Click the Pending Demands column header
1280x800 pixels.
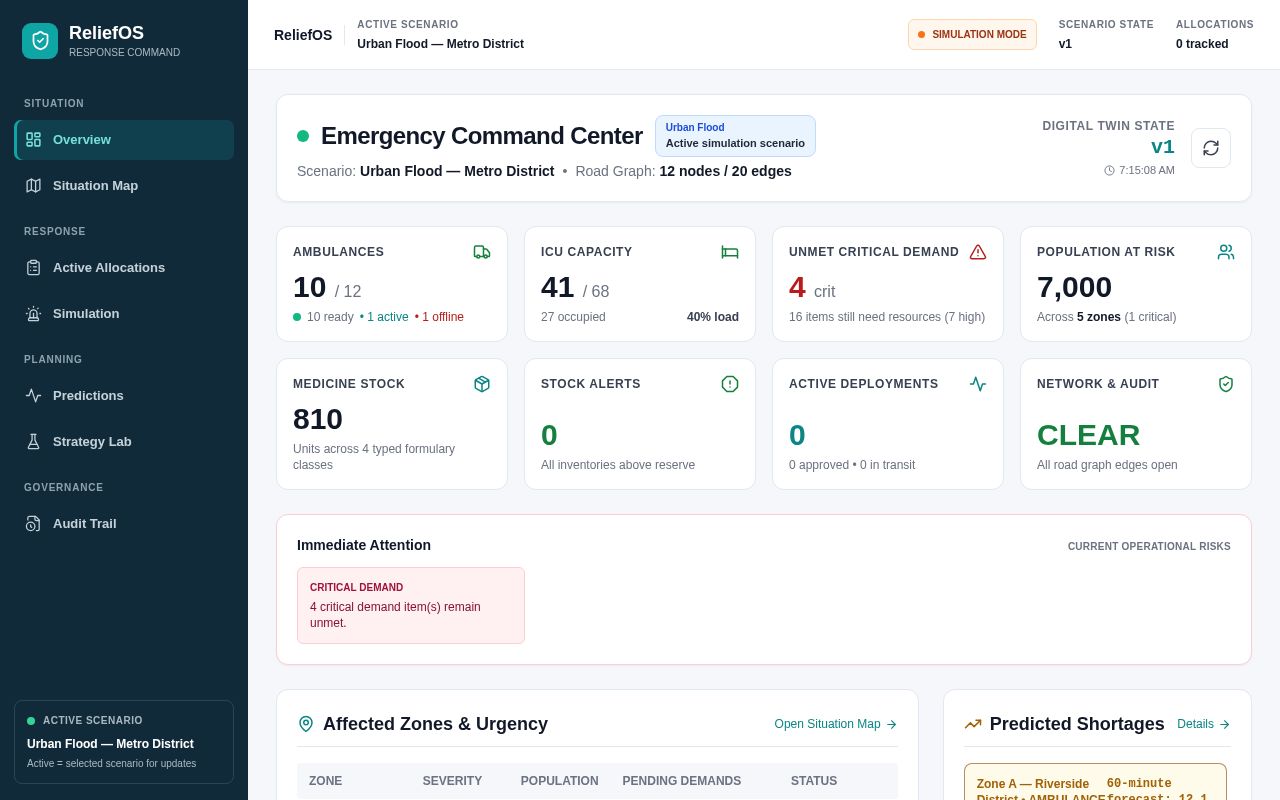click(682, 781)
